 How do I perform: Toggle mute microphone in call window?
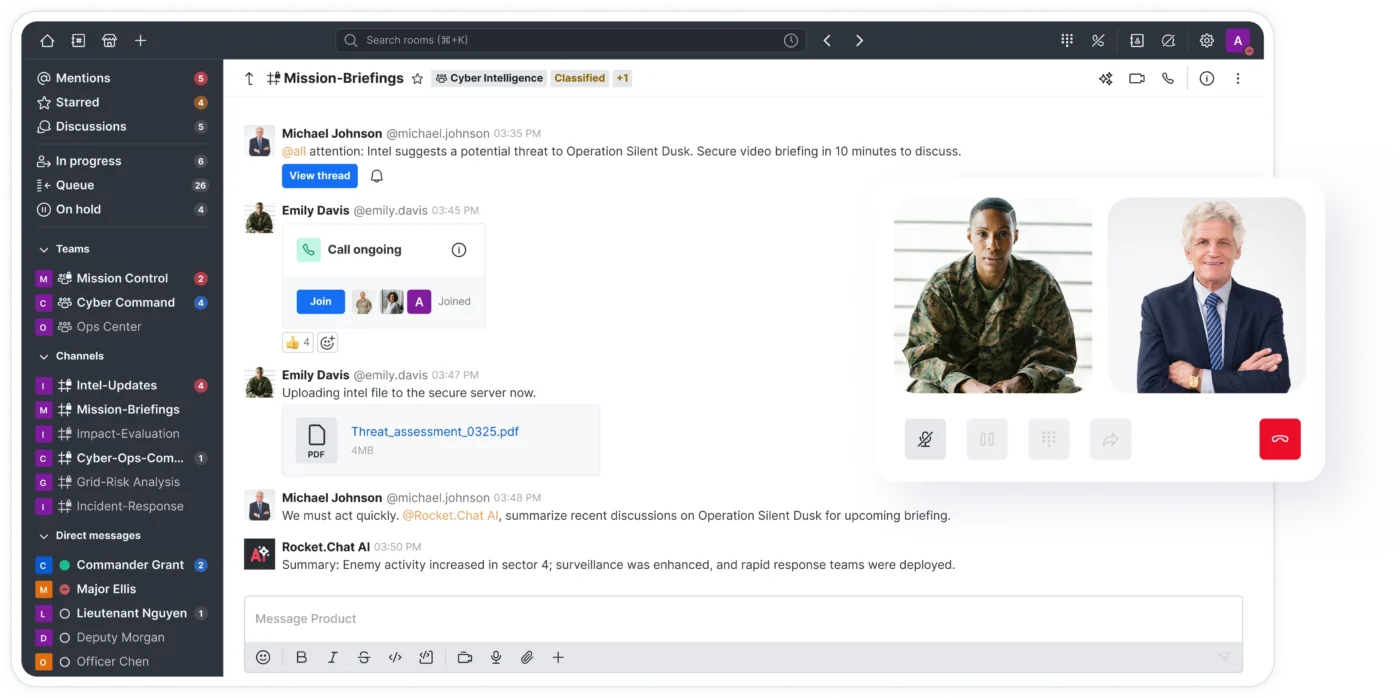925,439
